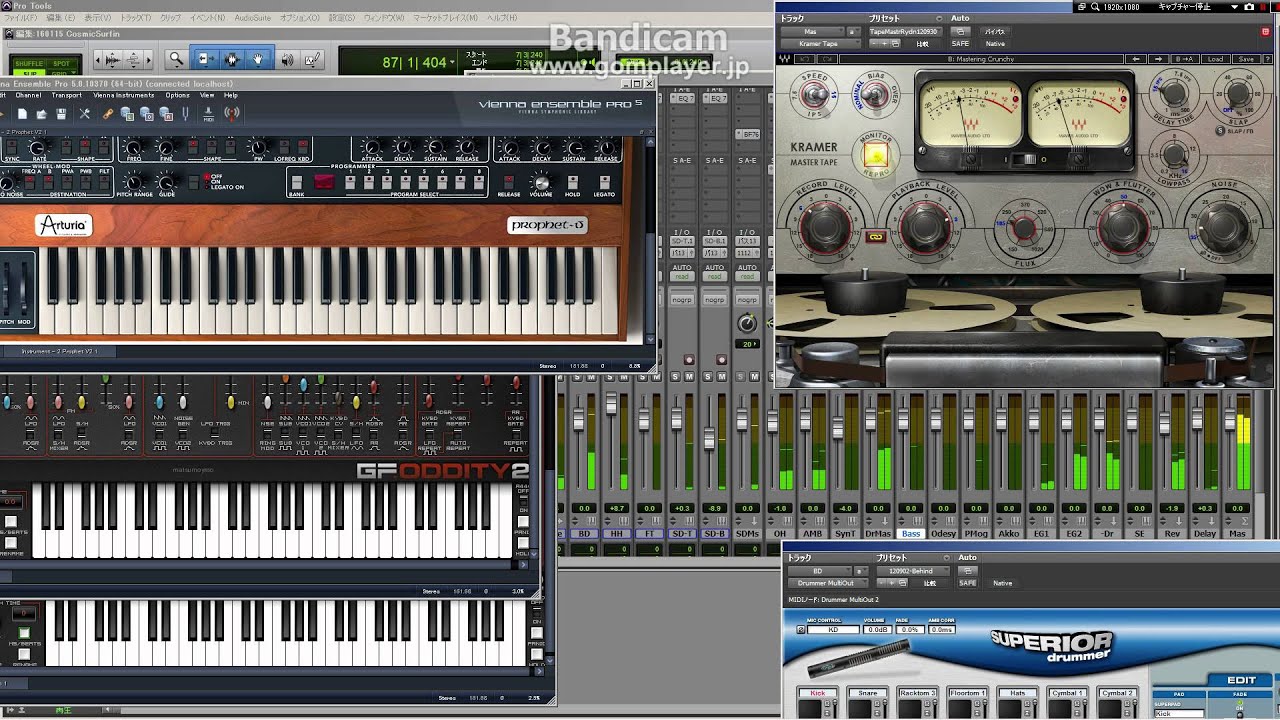Open the TapeMastrRydn120930 preset dropdown

pyautogui.click(x=907, y=32)
